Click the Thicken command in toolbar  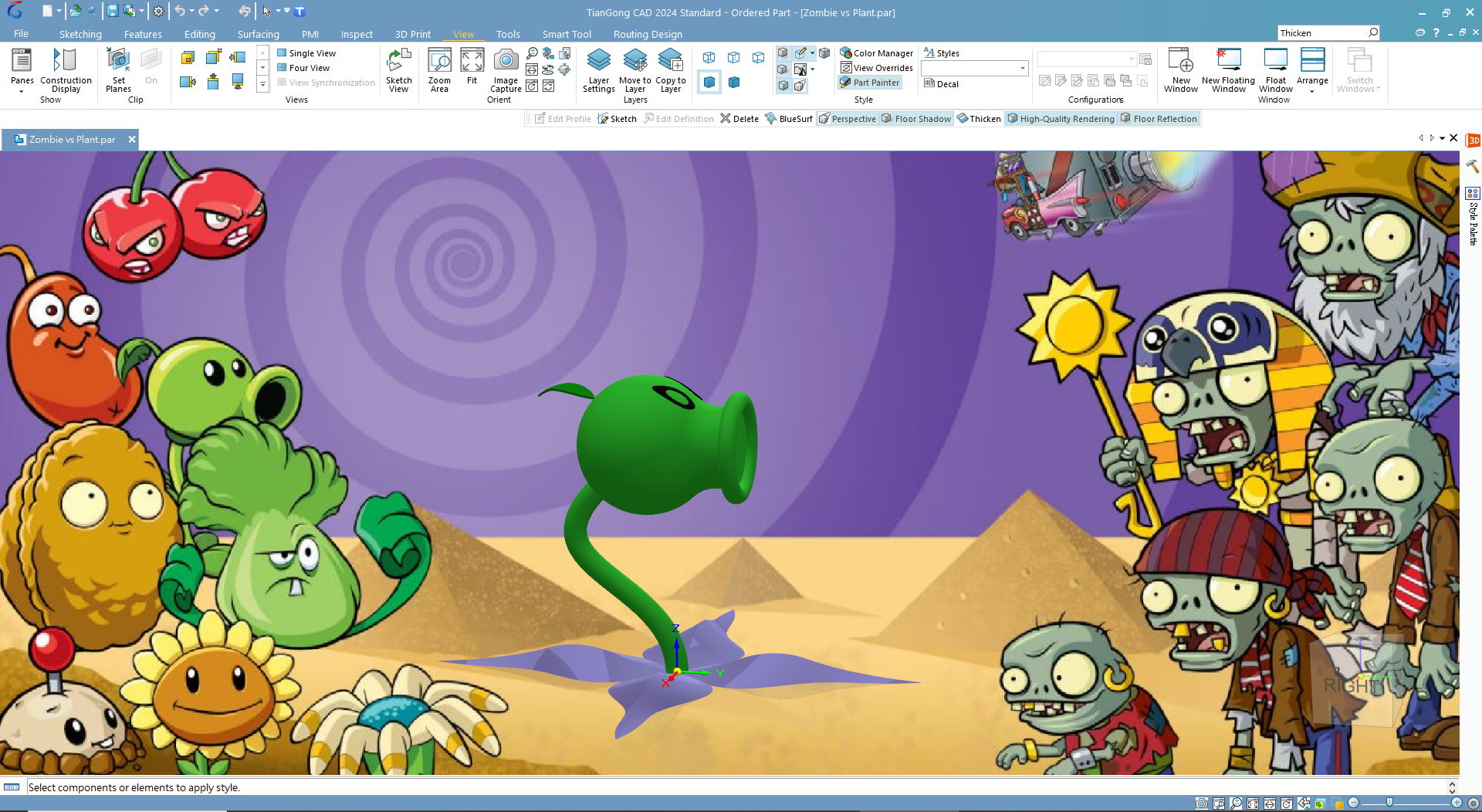pos(979,119)
